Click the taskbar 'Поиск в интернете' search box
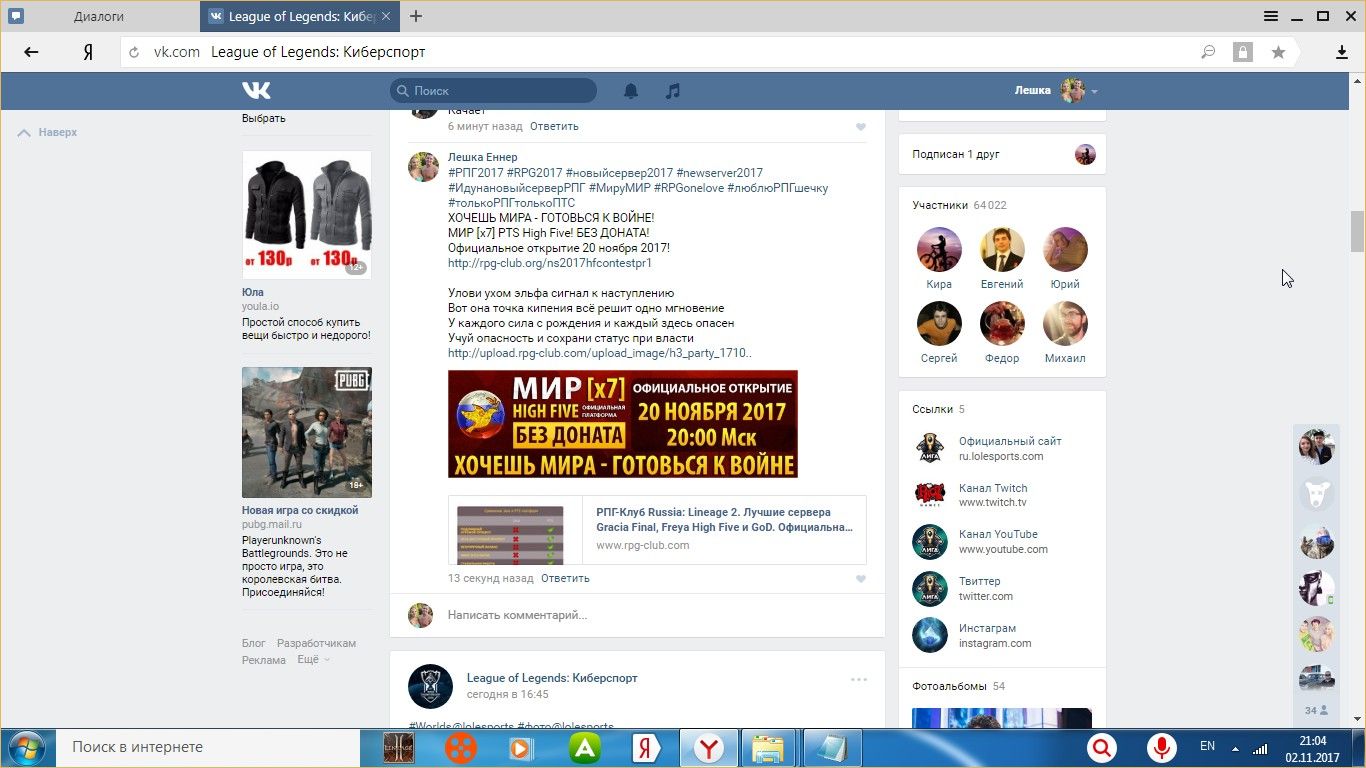The height and width of the screenshot is (768, 1366). tap(208, 747)
